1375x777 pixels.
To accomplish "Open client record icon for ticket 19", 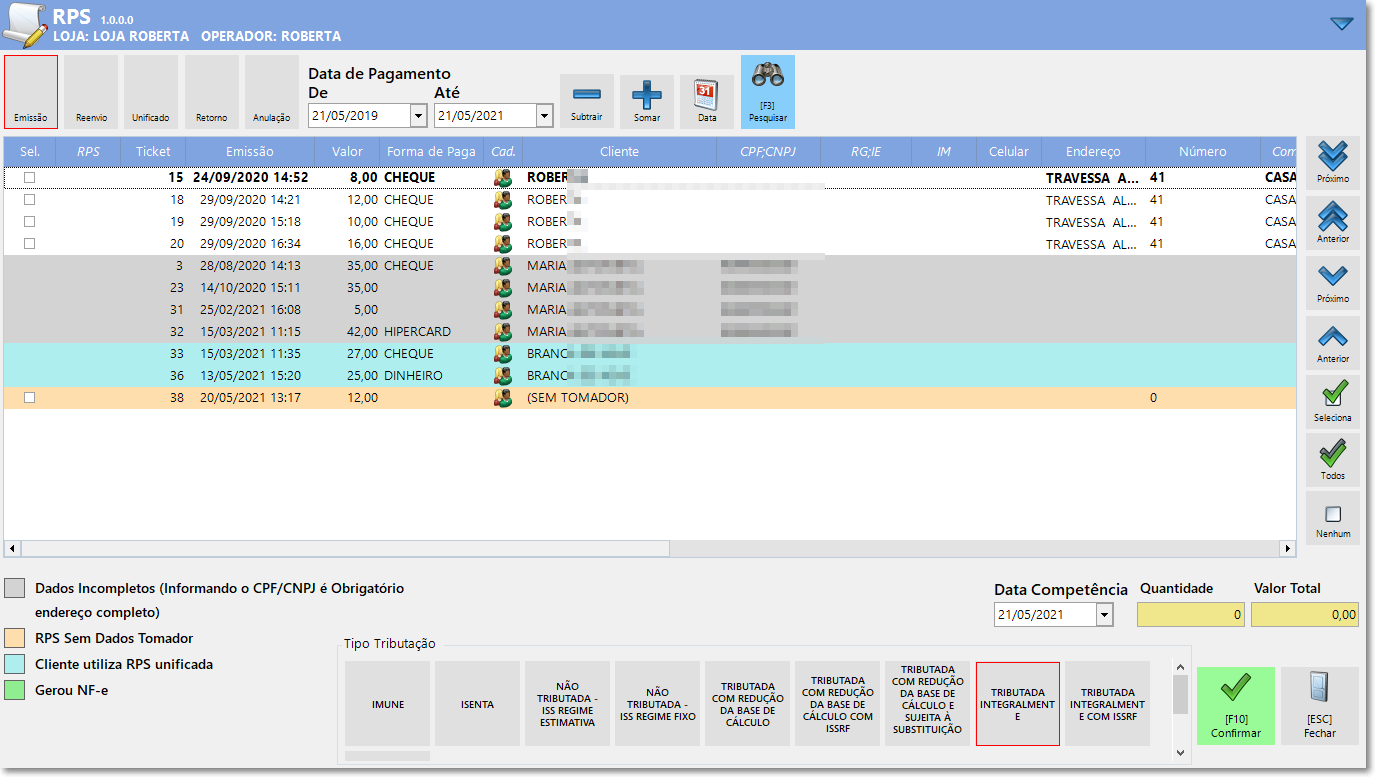I will [x=503, y=222].
